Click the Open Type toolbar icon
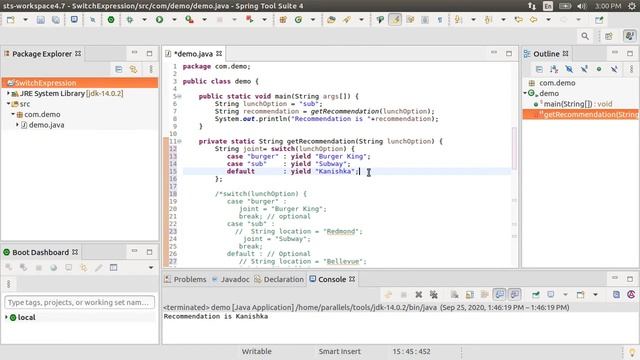Image resolution: width=640 pixels, height=360 pixels. pos(331,20)
